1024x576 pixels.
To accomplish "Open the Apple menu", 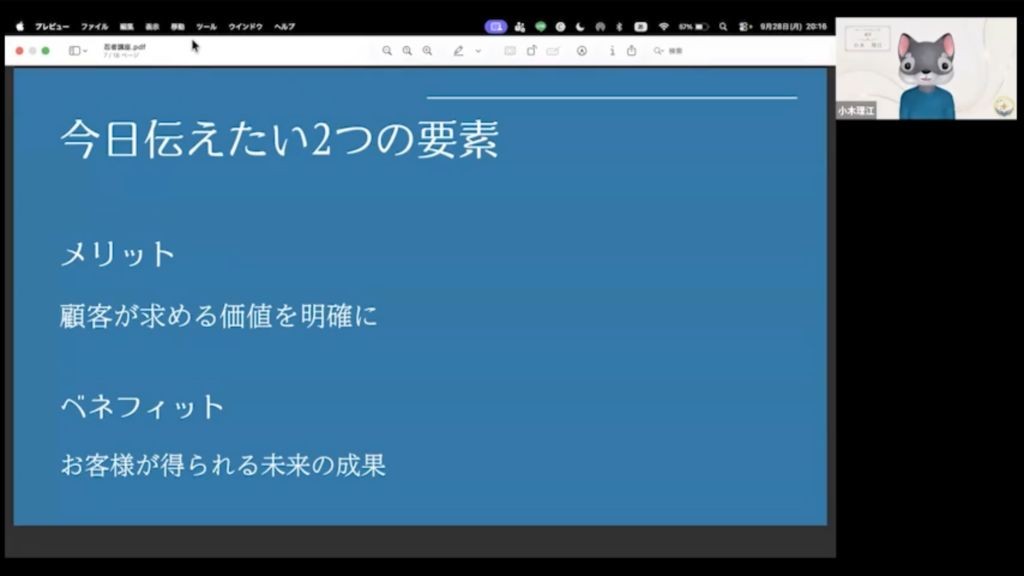I will tap(20, 27).
